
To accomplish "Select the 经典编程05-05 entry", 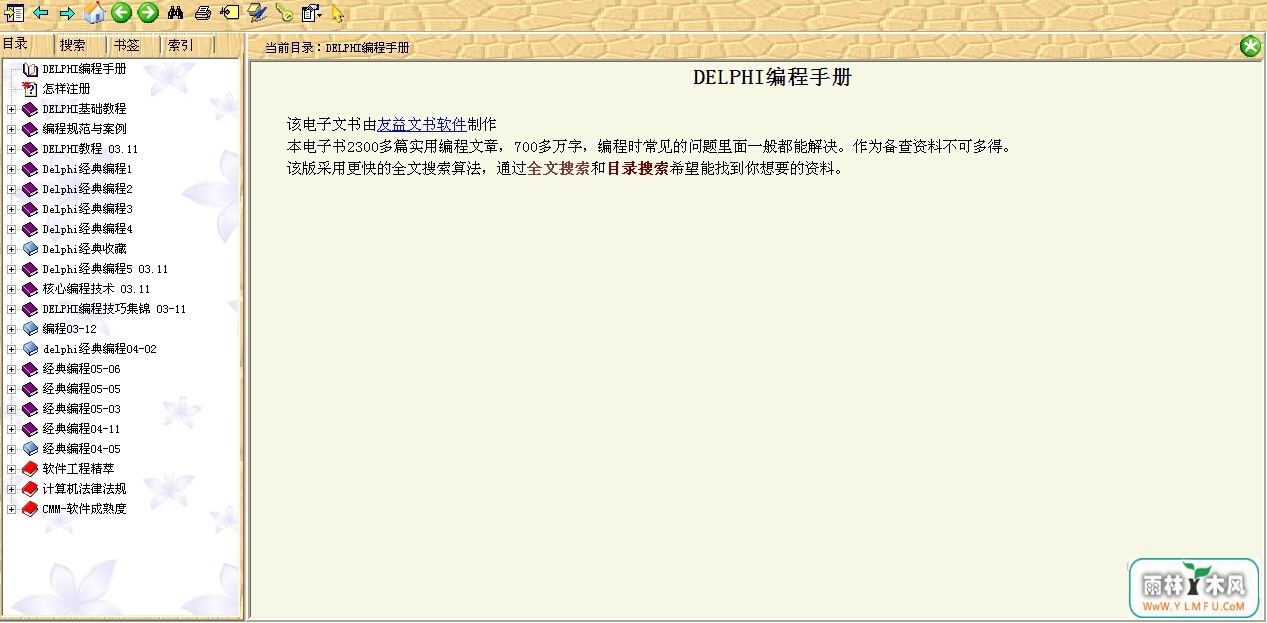I will [81, 389].
